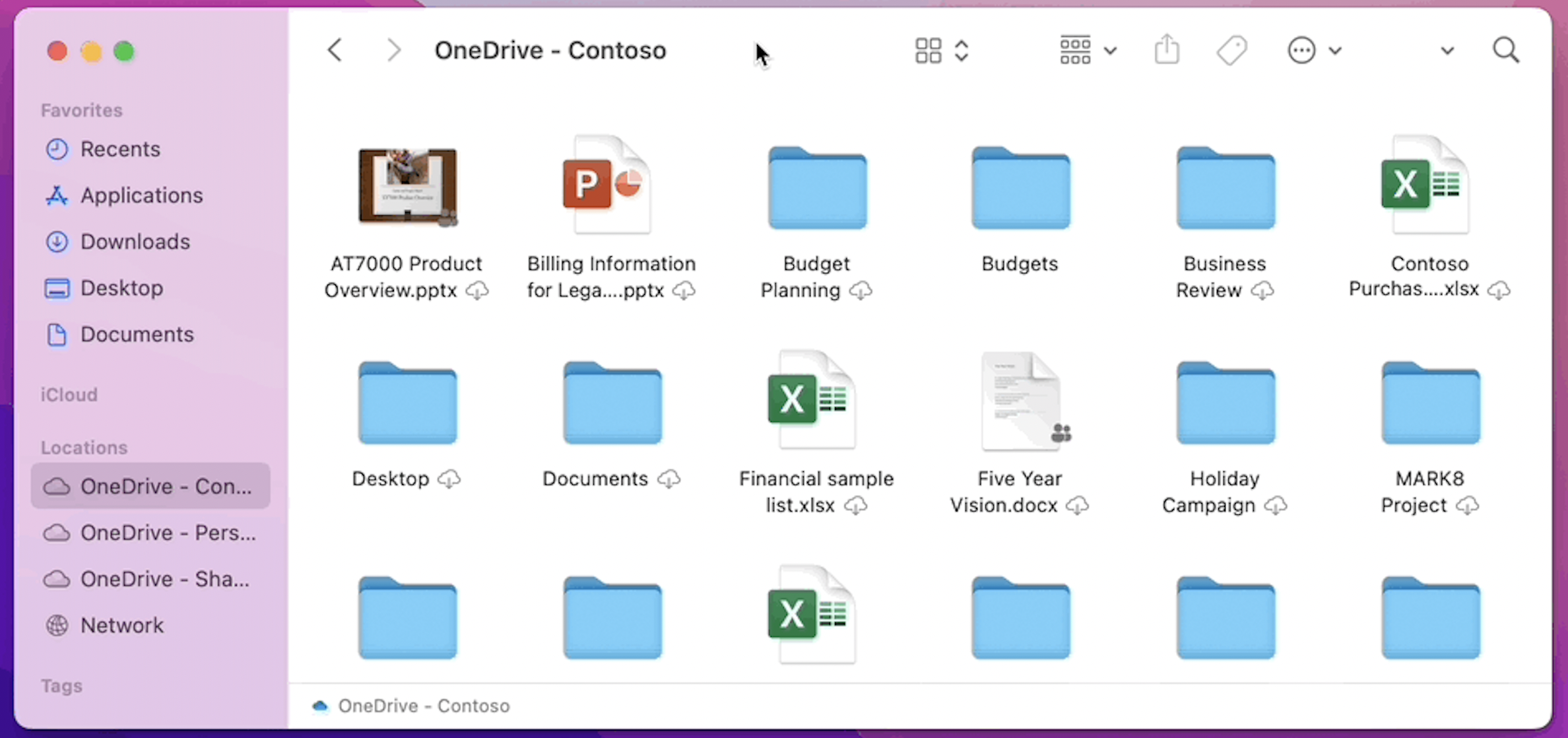Screen dimensions: 1568x738
Task: Click OneDrive - Contoso in path bar
Action: click(x=423, y=706)
